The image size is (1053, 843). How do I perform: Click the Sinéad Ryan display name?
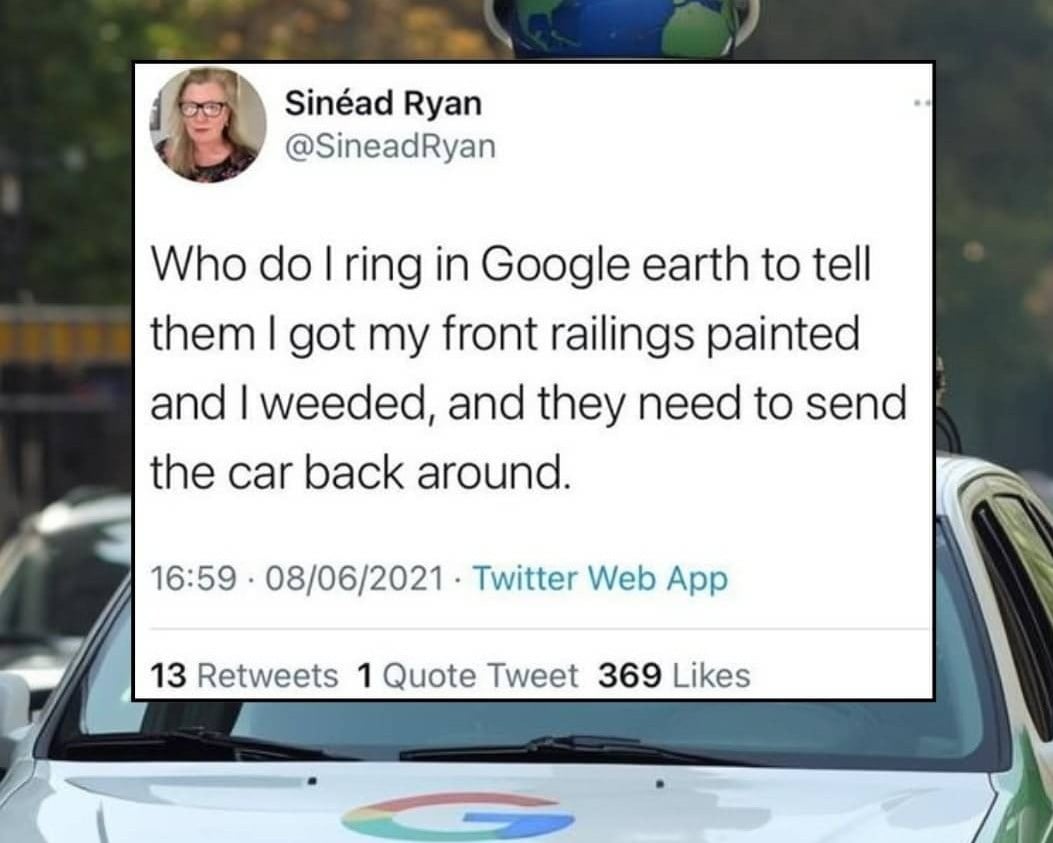(x=383, y=103)
